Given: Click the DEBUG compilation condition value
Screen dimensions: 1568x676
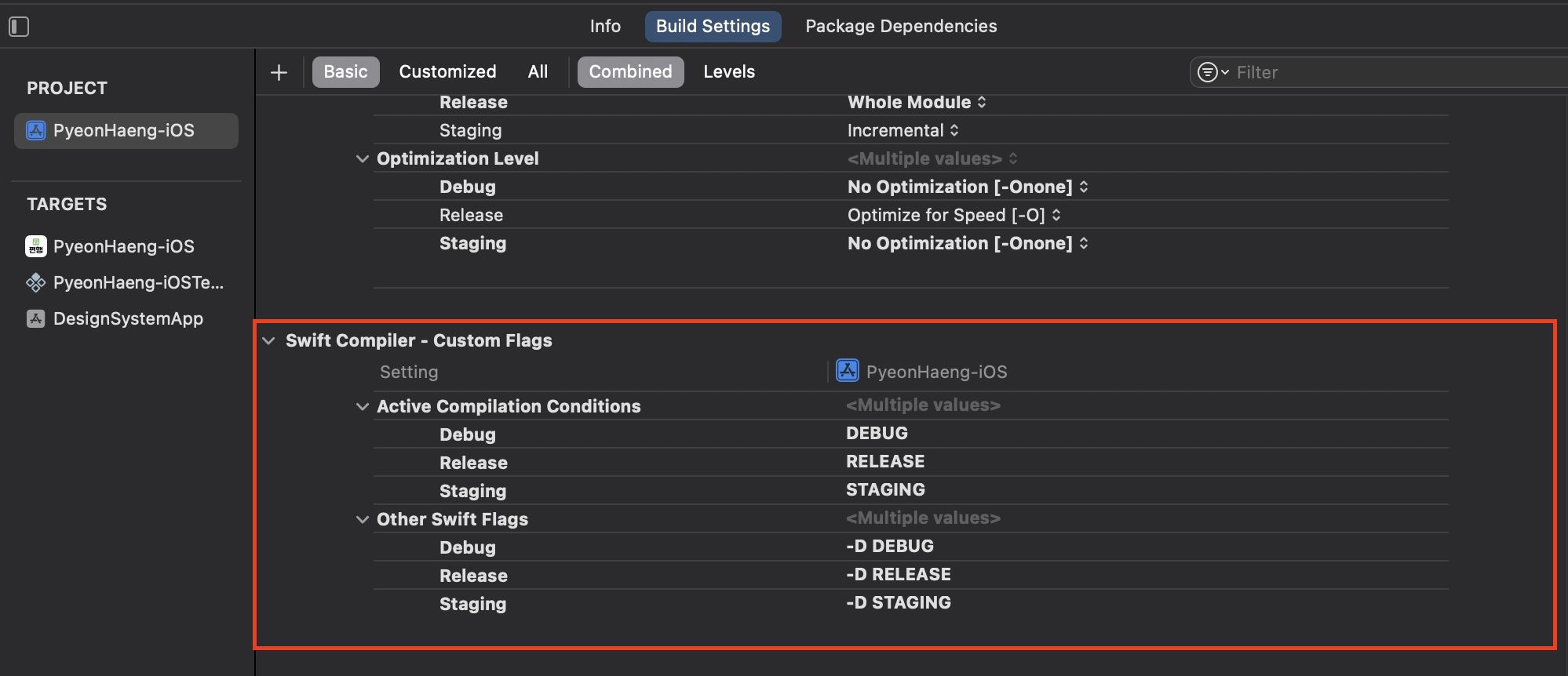Looking at the screenshot, I should click(x=877, y=433).
